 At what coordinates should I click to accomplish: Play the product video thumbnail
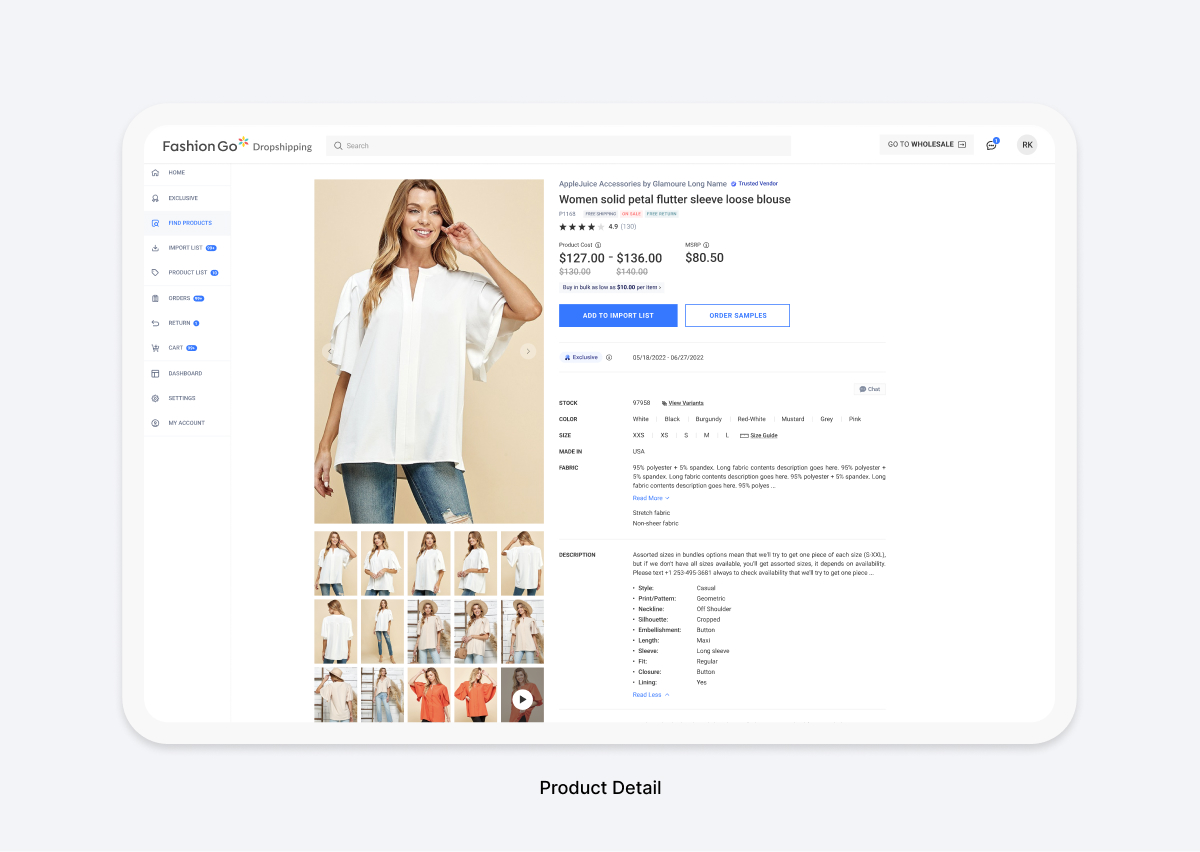[522, 700]
